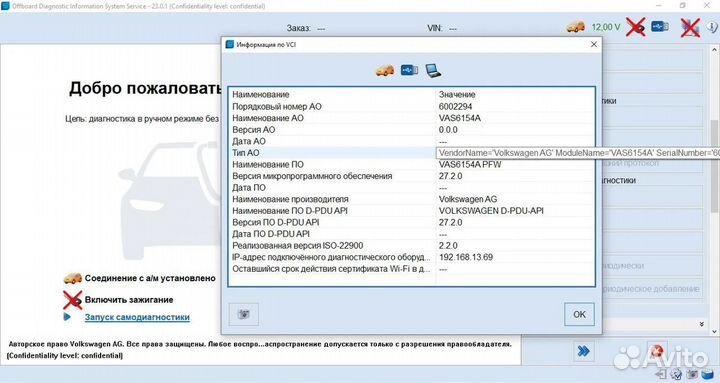This screenshot has width=720, height=383.
Task: Select the VAS6154A value cell
Action: tap(460, 118)
